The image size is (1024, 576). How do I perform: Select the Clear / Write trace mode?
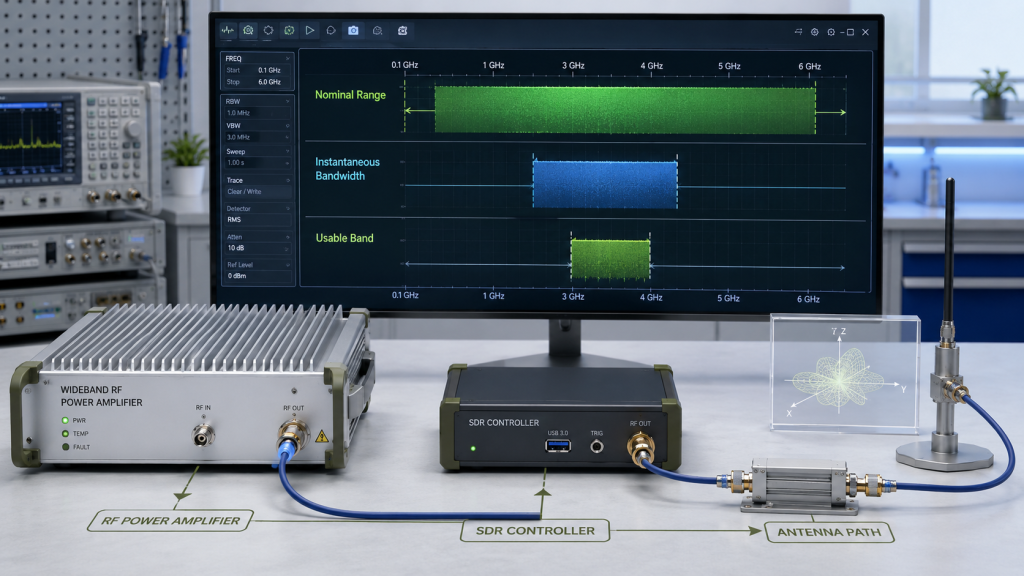coord(257,191)
